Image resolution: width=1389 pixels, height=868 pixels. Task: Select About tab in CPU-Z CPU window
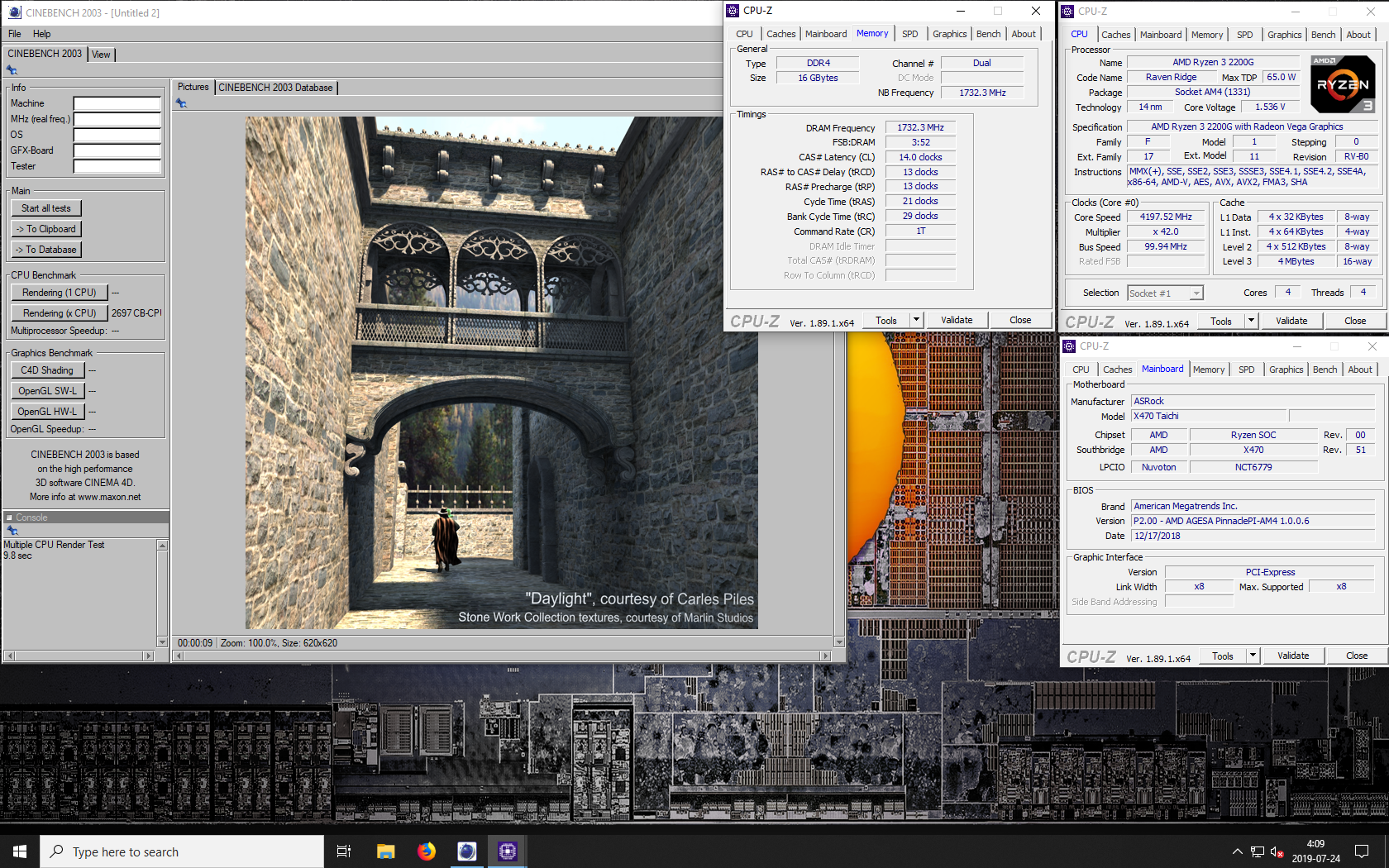click(x=1358, y=35)
